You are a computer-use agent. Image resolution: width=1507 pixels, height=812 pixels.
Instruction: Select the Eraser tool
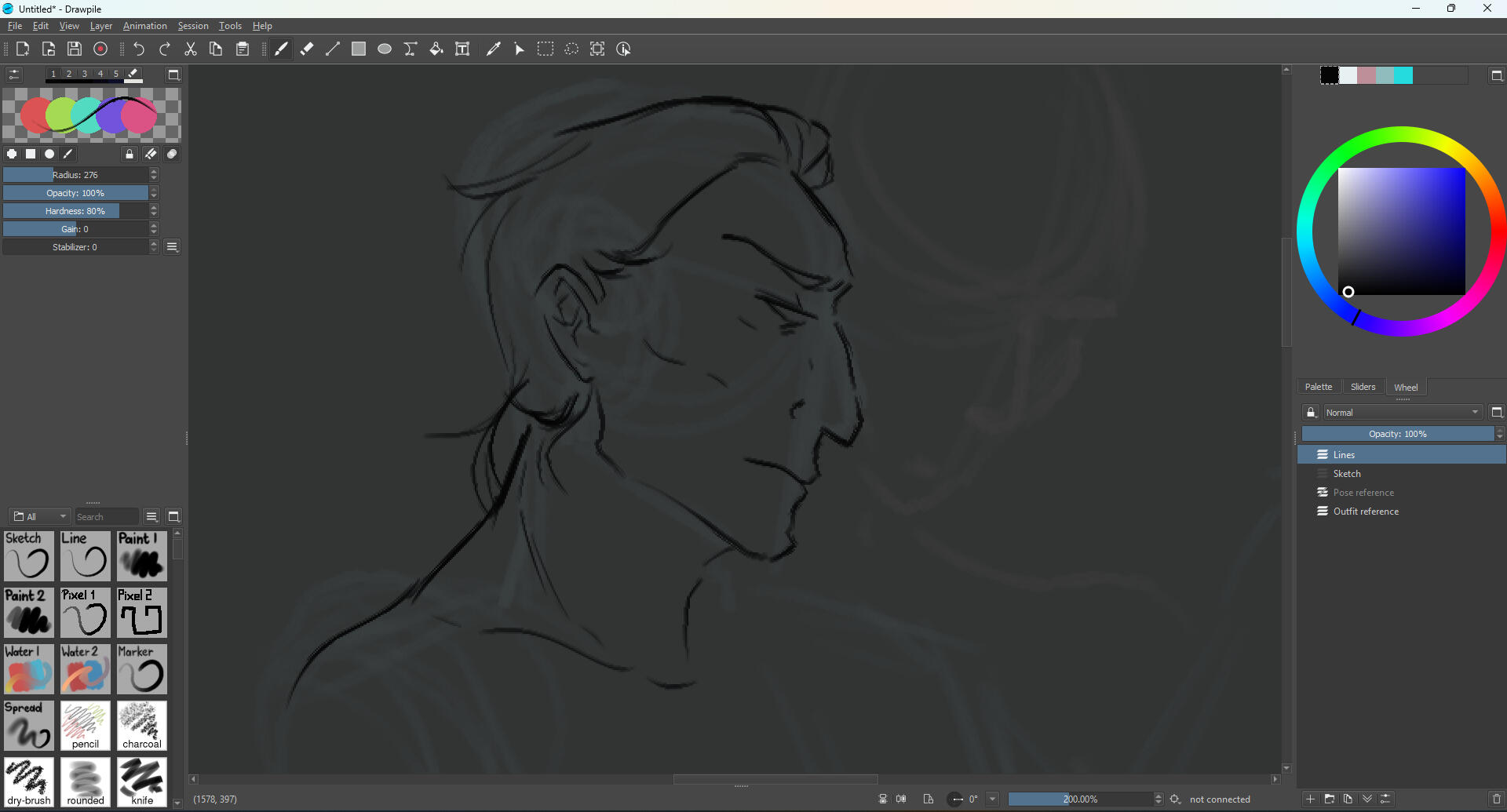click(x=306, y=49)
